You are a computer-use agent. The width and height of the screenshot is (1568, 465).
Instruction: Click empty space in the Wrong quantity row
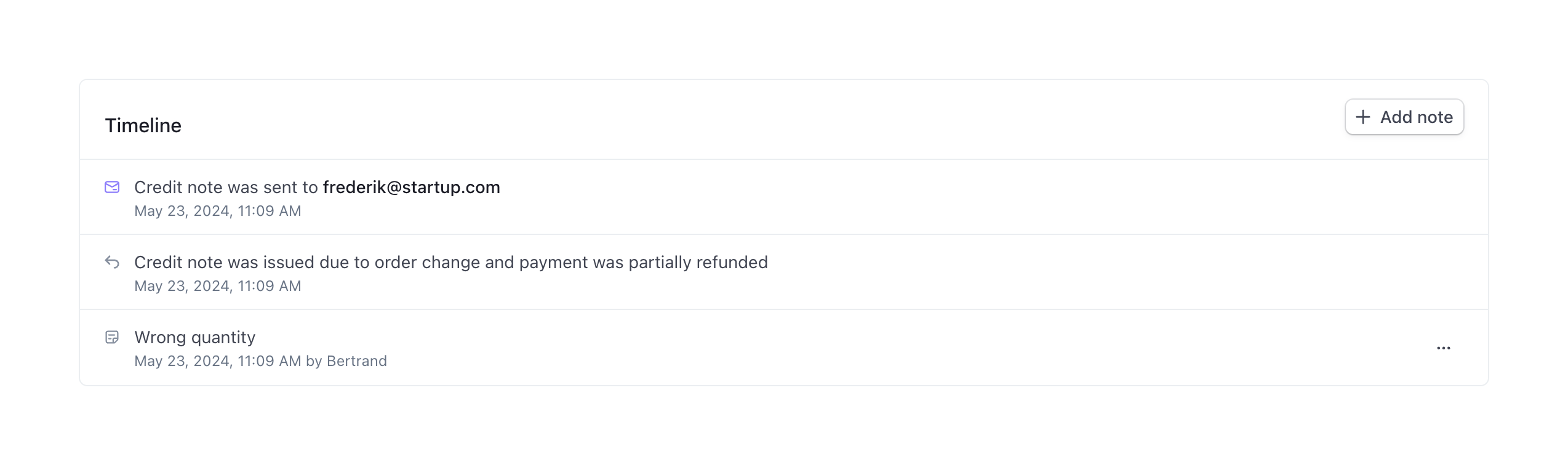point(862,348)
